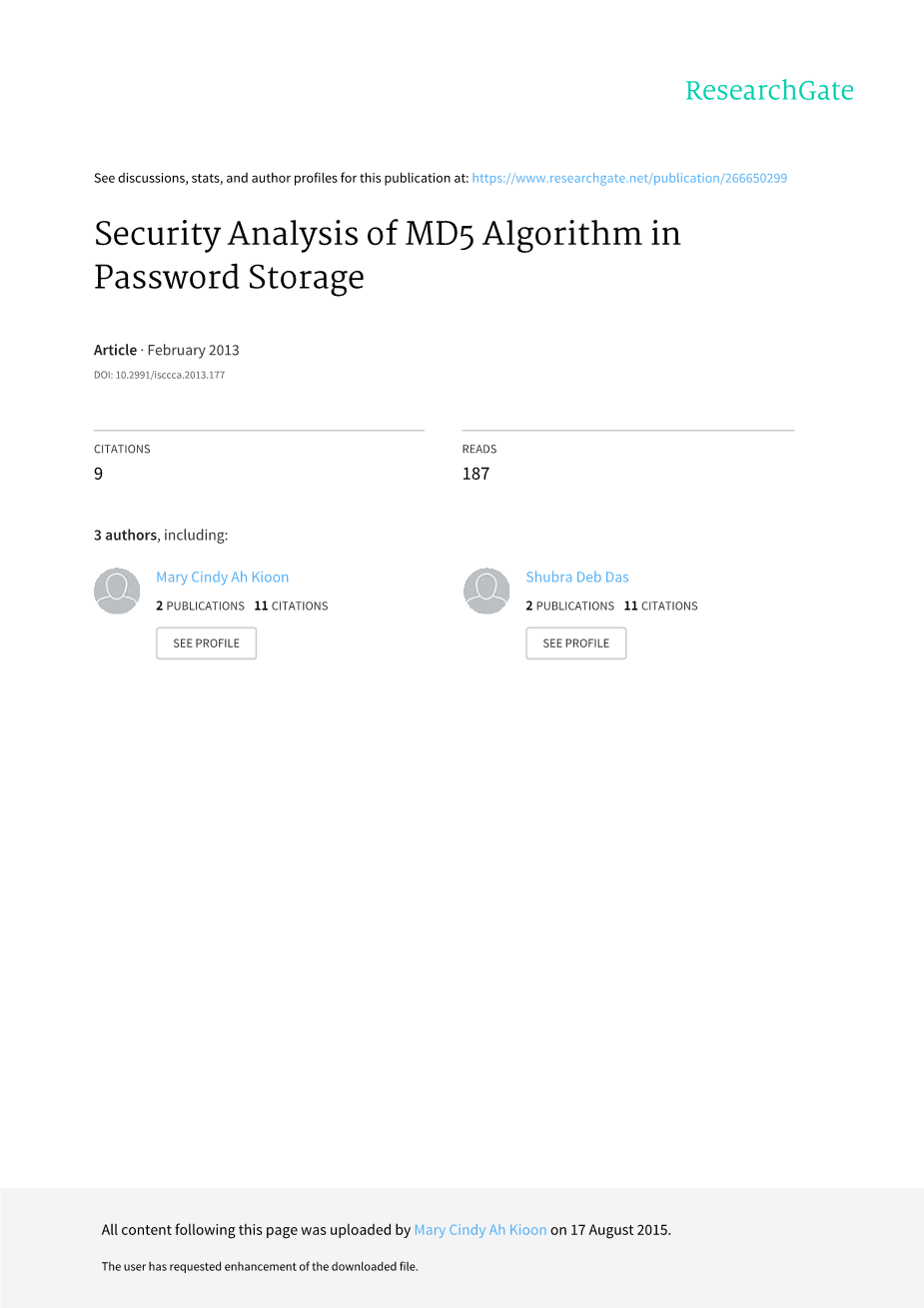This screenshot has height=1308, width=924.
Task: Click Mary Cindy Ah Kioon's 2 Publications stat
Action: pyautogui.click(x=200, y=606)
